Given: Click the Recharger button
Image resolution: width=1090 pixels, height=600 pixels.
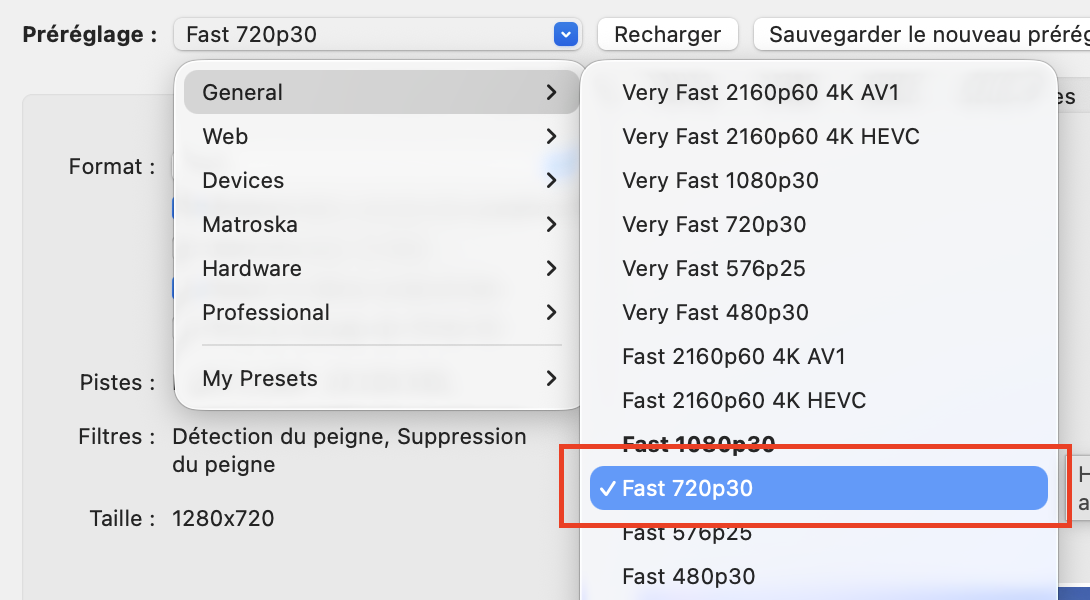Looking at the screenshot, I should point(667,35).
